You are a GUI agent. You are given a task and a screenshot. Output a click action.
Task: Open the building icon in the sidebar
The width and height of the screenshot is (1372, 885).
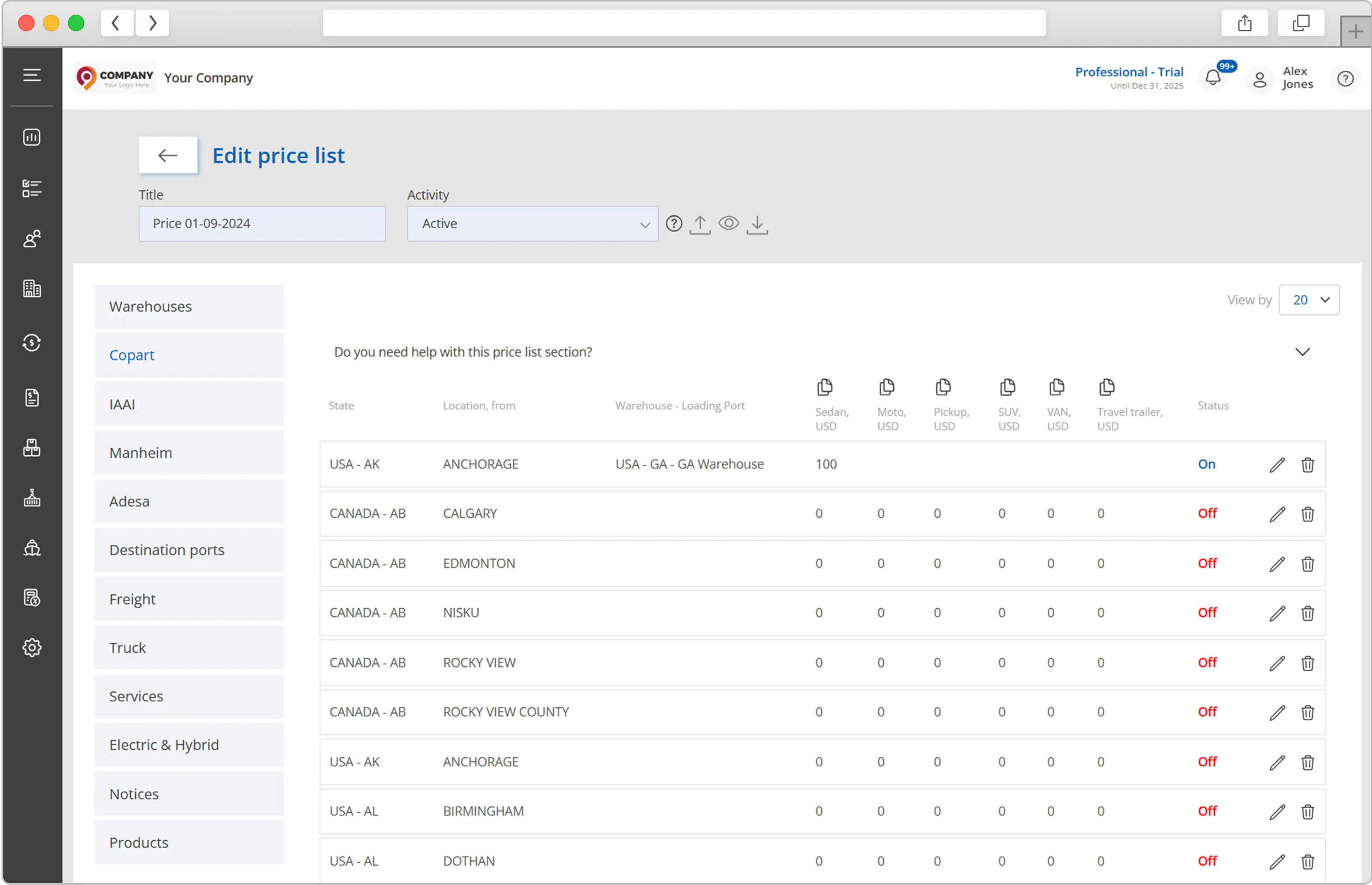pos(31,289)
